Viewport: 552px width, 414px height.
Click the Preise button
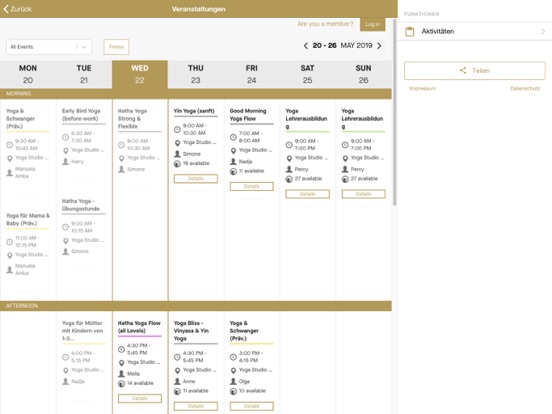[x=116, y=47]
